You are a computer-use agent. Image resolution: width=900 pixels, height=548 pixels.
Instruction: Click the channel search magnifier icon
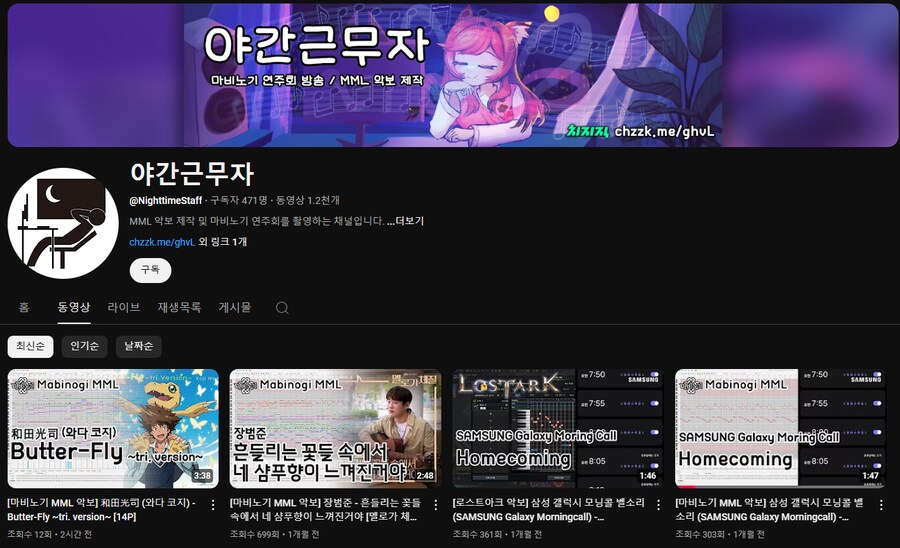click(282, 308)
